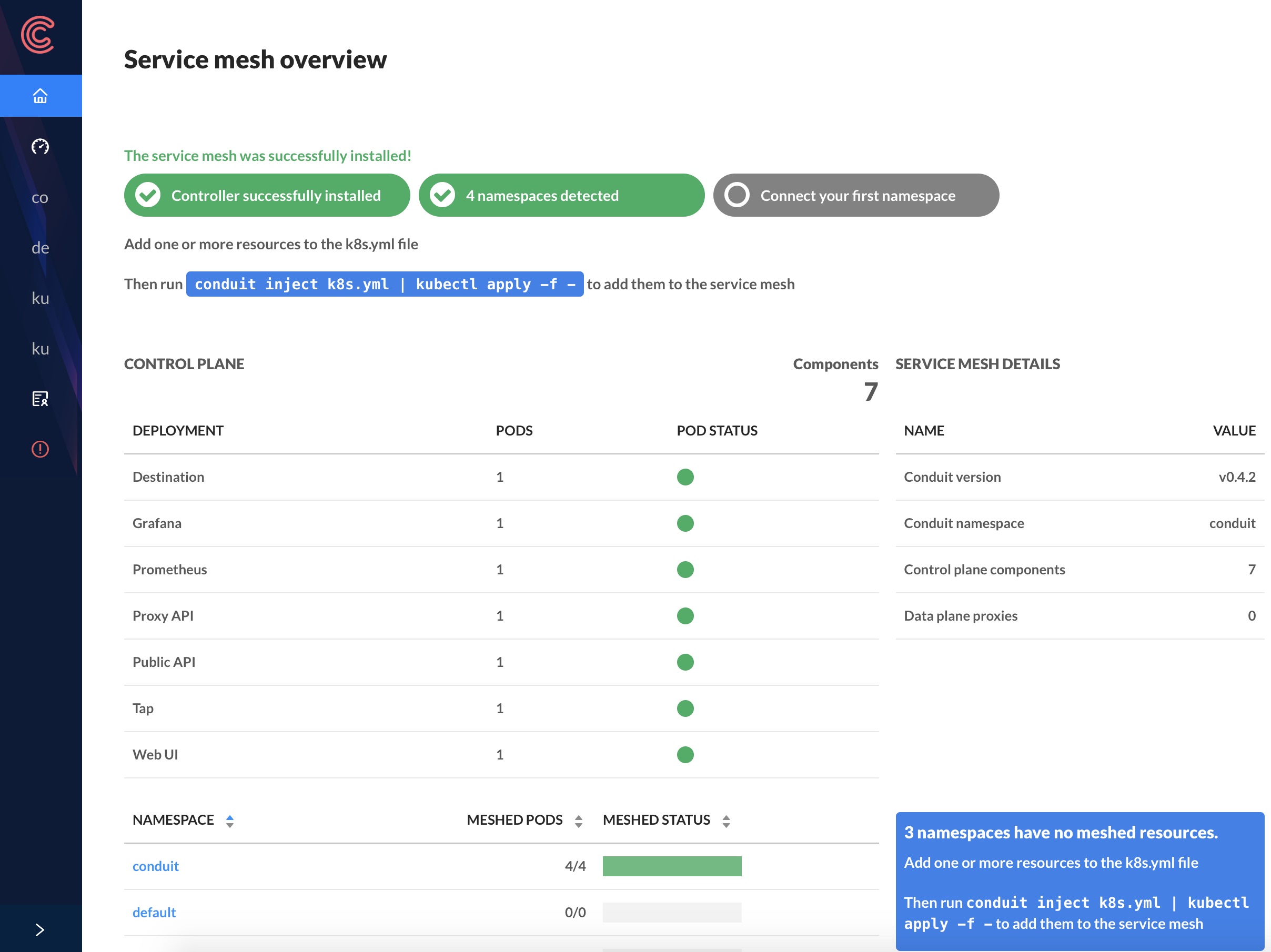Click the Grafana pod status dot
Image resolution: width=1271 pixels, height=952 pixels.
[685, 523]
